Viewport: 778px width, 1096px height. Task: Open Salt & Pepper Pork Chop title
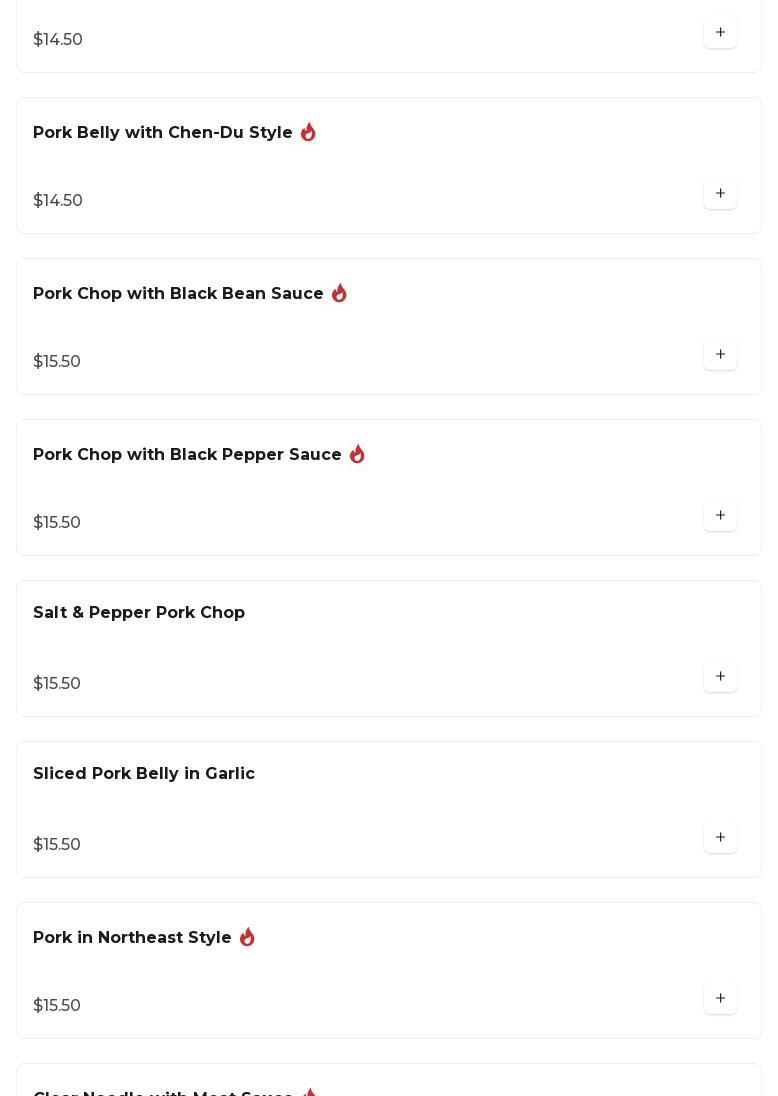click(x=139, y=613)
